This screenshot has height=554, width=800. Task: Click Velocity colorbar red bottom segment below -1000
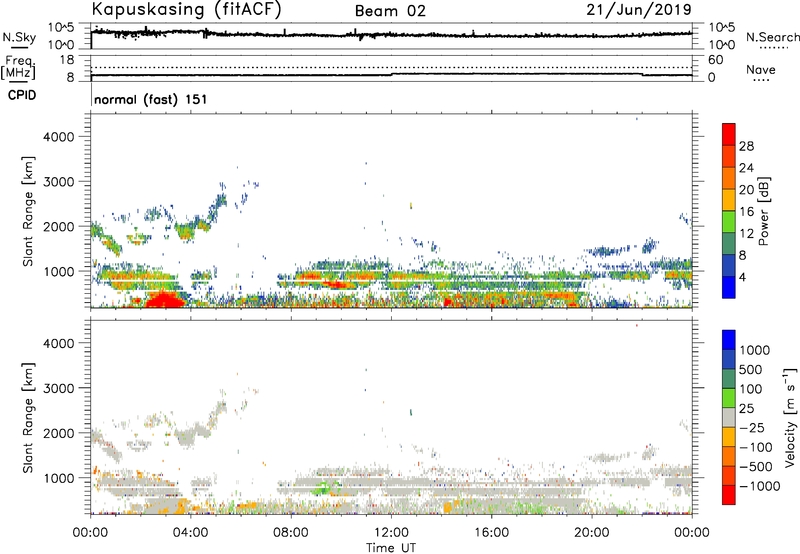coord(729,495)
